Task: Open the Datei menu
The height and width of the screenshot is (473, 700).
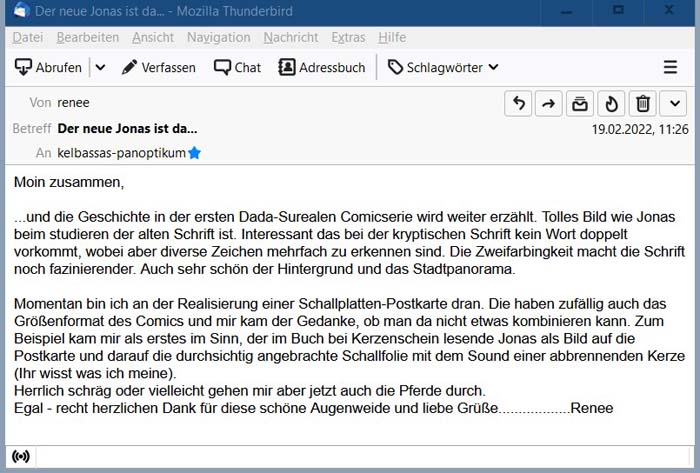Action: point(28,37)
